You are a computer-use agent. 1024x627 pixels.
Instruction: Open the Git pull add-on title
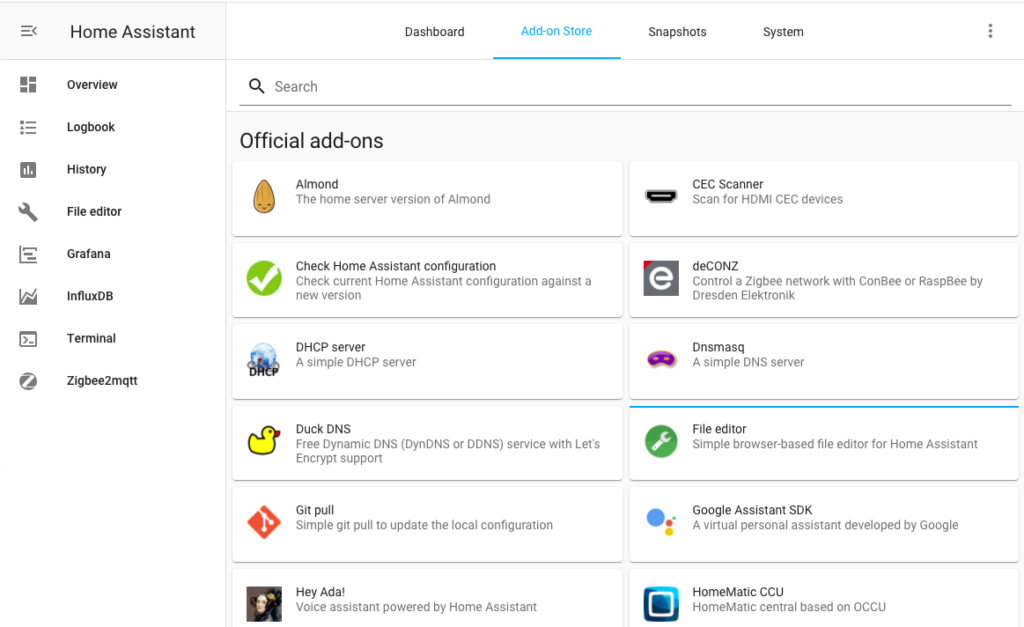(x=315, y=509)
